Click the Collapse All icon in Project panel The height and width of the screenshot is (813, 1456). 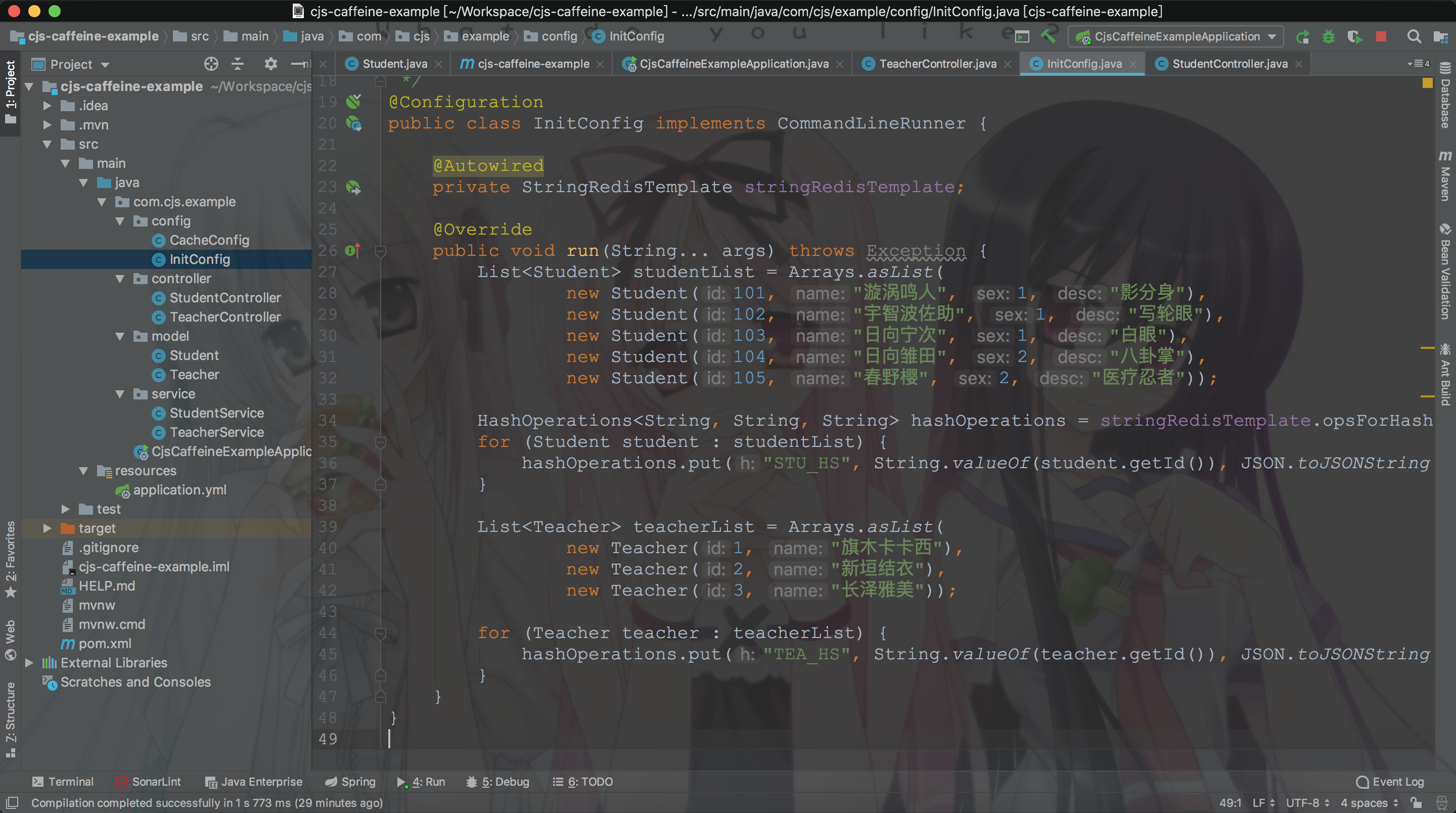(x=238, y=64)
